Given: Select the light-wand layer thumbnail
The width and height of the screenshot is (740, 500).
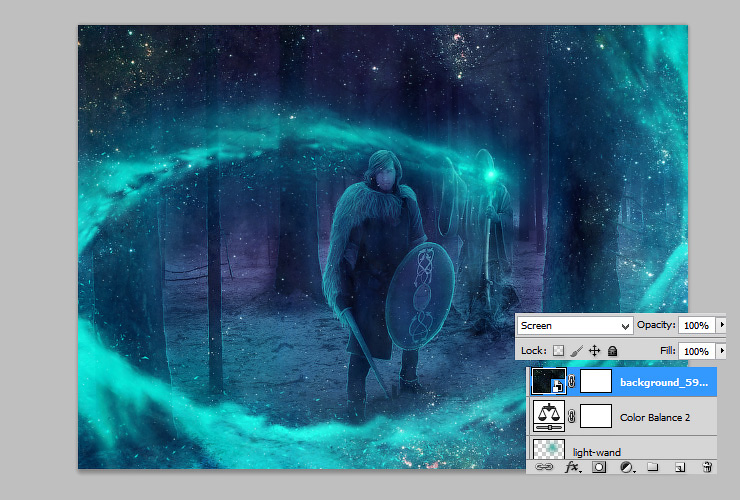Looking at the screenshot, I should click(549, 449).
